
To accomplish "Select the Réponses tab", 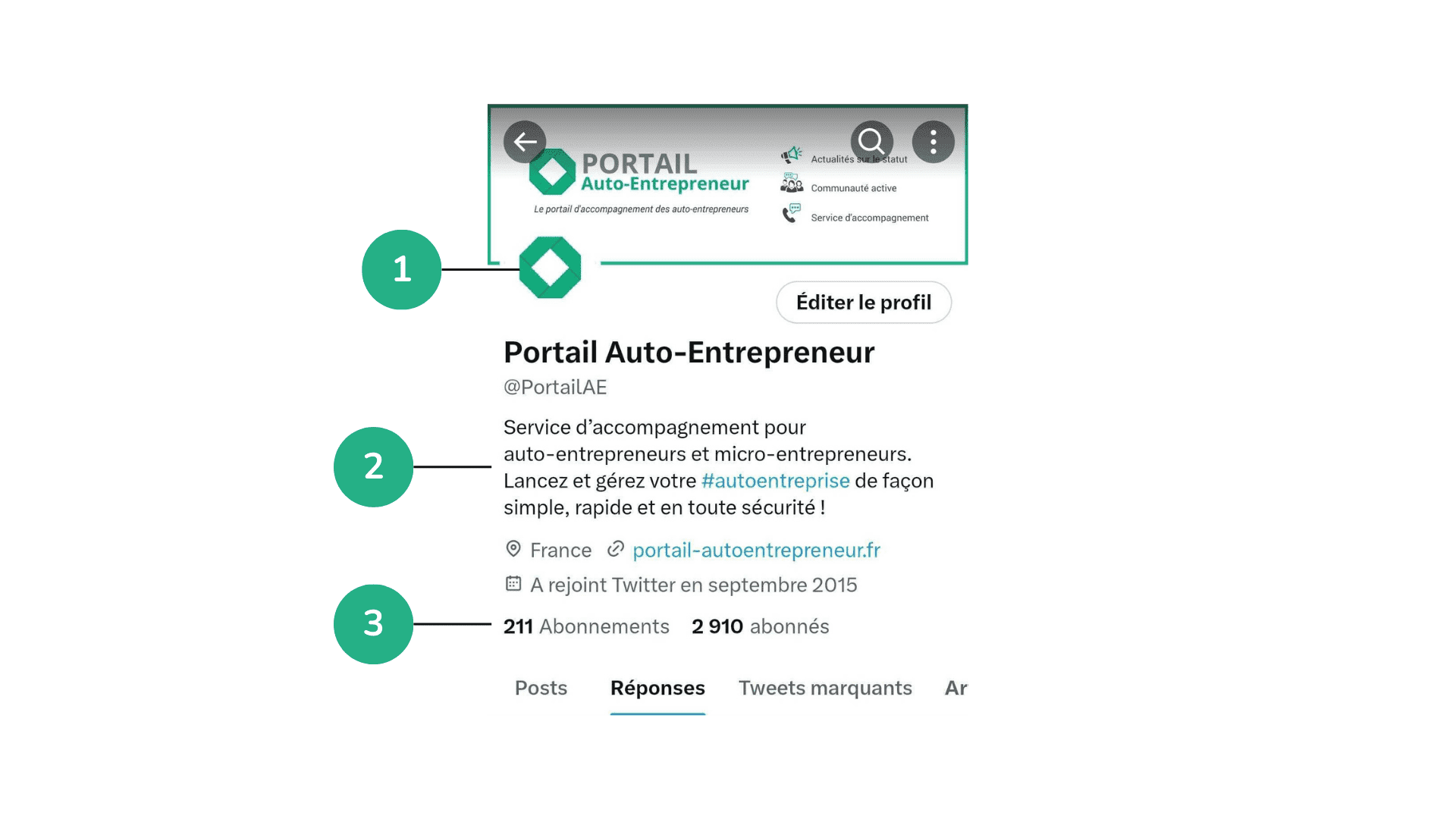I will pos(657,688).
